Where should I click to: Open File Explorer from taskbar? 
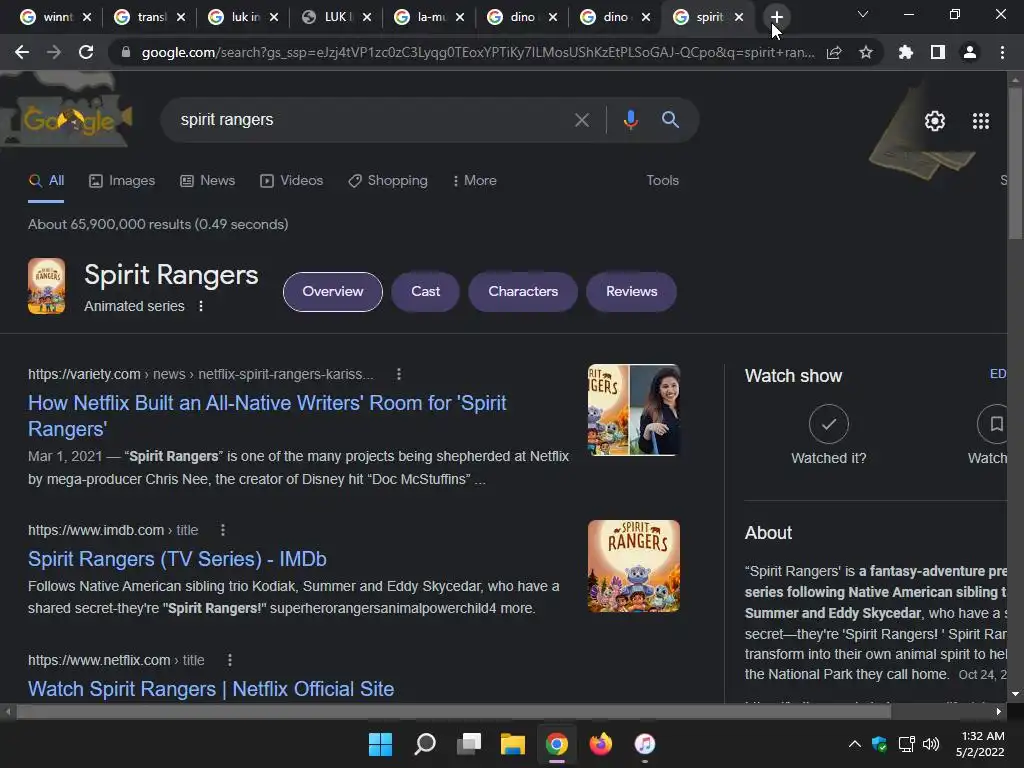(x=513, y=744)
